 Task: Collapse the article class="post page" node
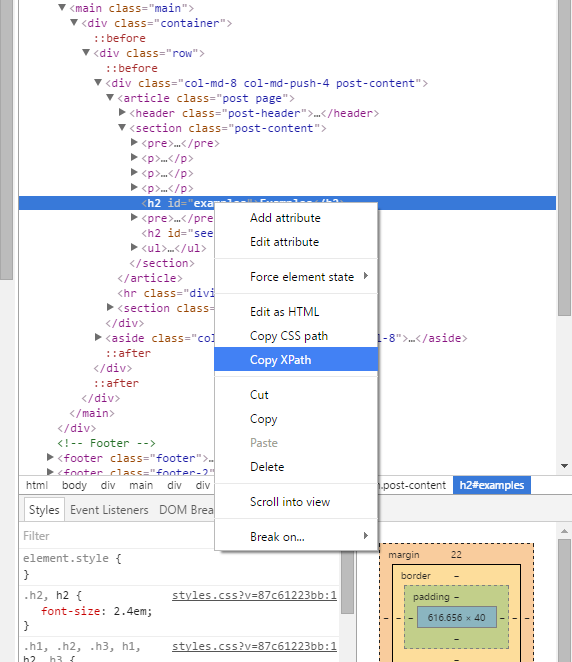pyautogui.click(x=110, y=98)
